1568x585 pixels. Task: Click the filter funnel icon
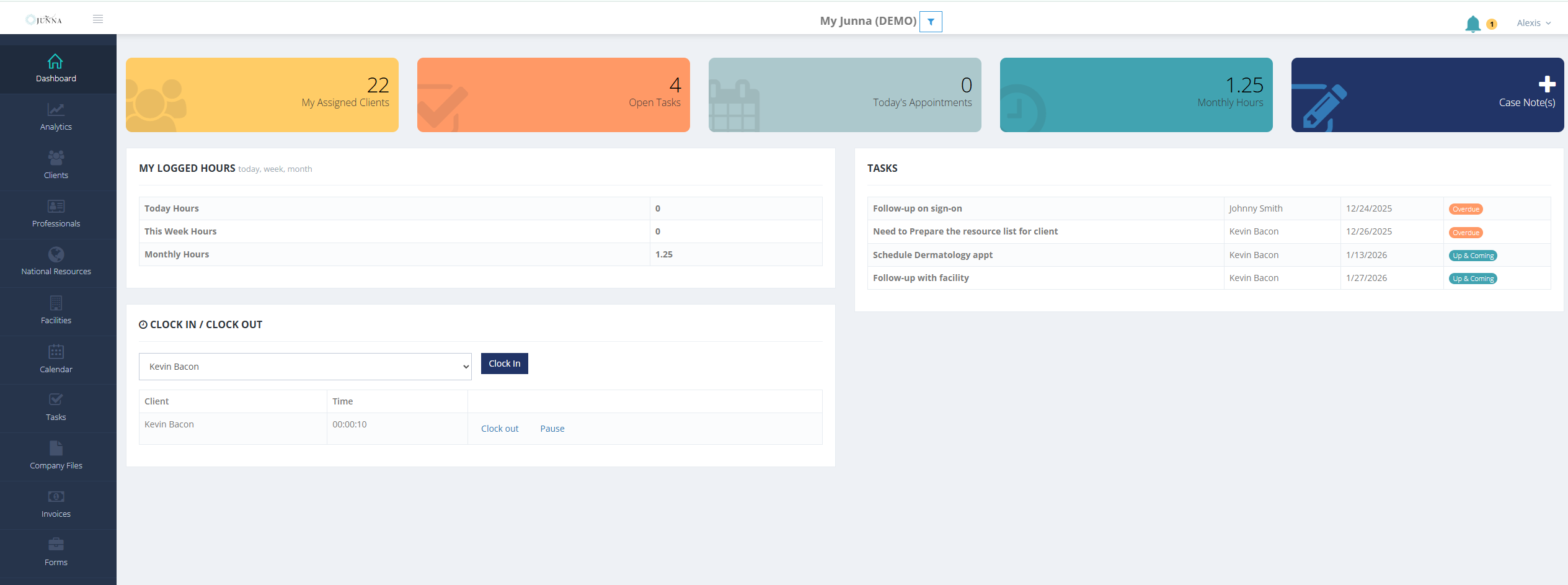tap(931, 22)
